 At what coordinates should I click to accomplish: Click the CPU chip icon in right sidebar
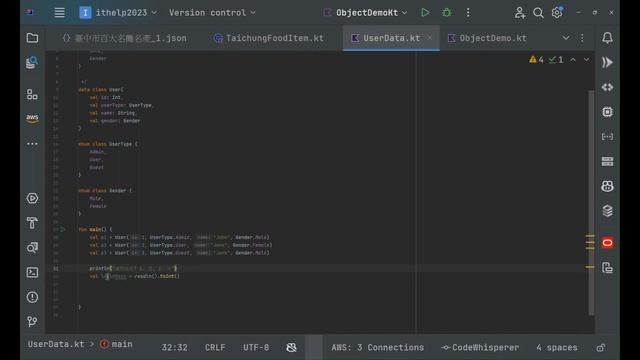pos(607,112)
